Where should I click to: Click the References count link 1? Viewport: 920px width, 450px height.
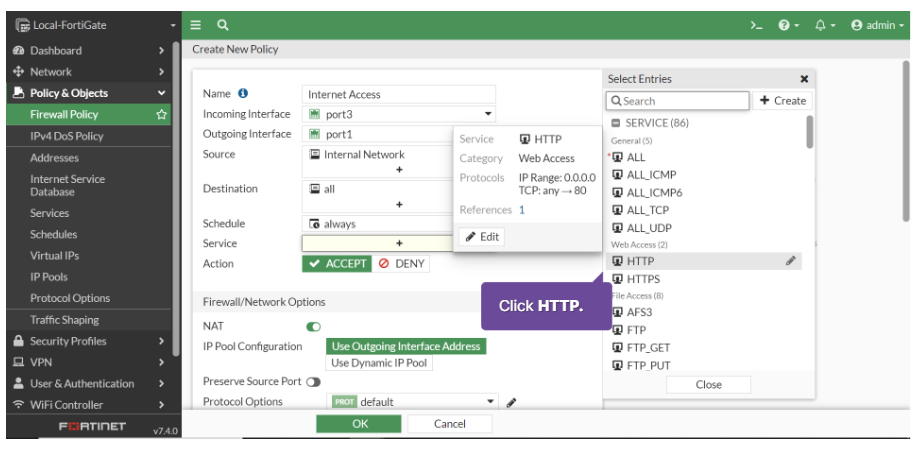522,209
